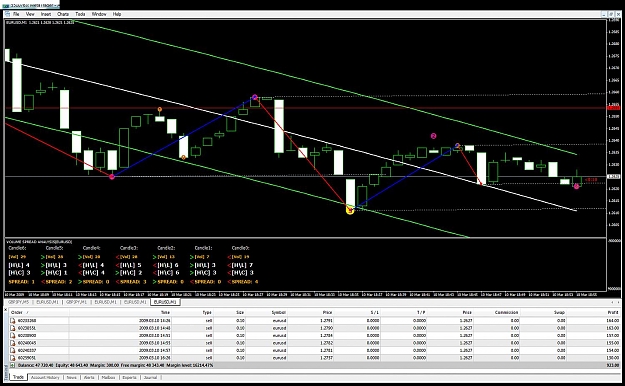Click the Balance and Equity summary text
This screenshot has height=386, width=625.
[x=116, y=365]
